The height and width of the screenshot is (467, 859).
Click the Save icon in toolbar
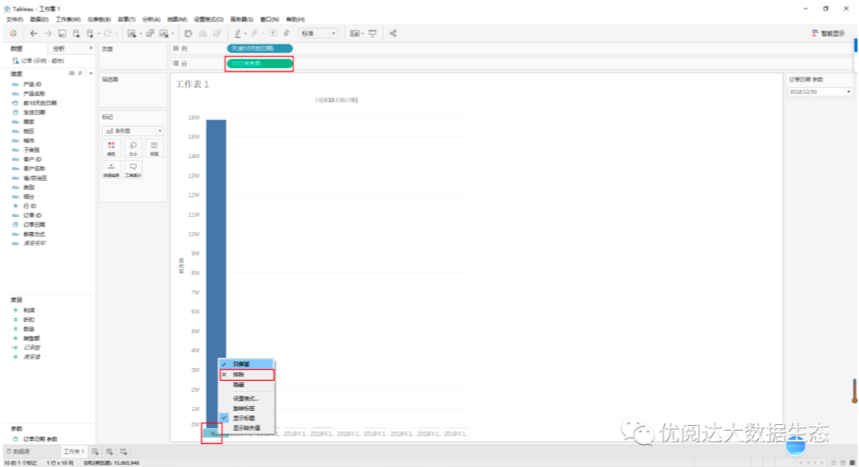(62, 33)
